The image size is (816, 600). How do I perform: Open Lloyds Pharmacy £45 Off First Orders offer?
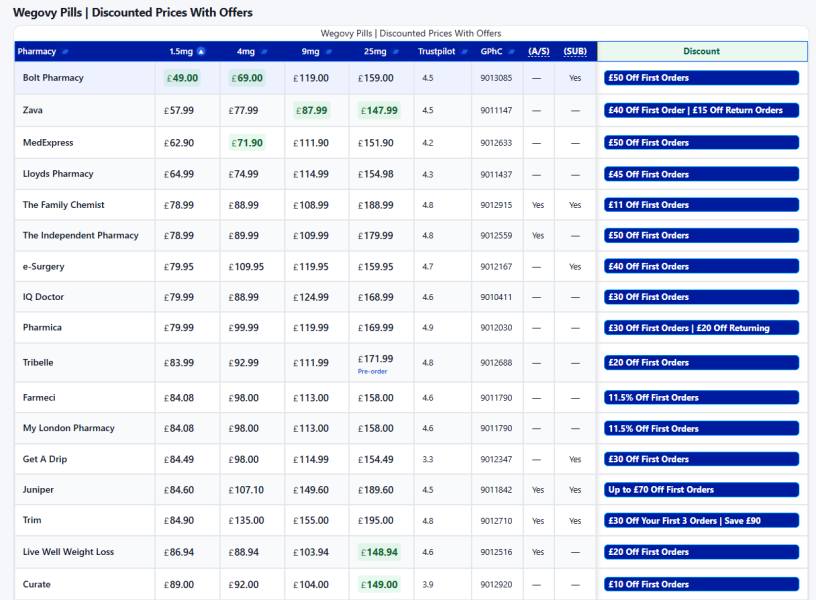click(x=702, y=174)
